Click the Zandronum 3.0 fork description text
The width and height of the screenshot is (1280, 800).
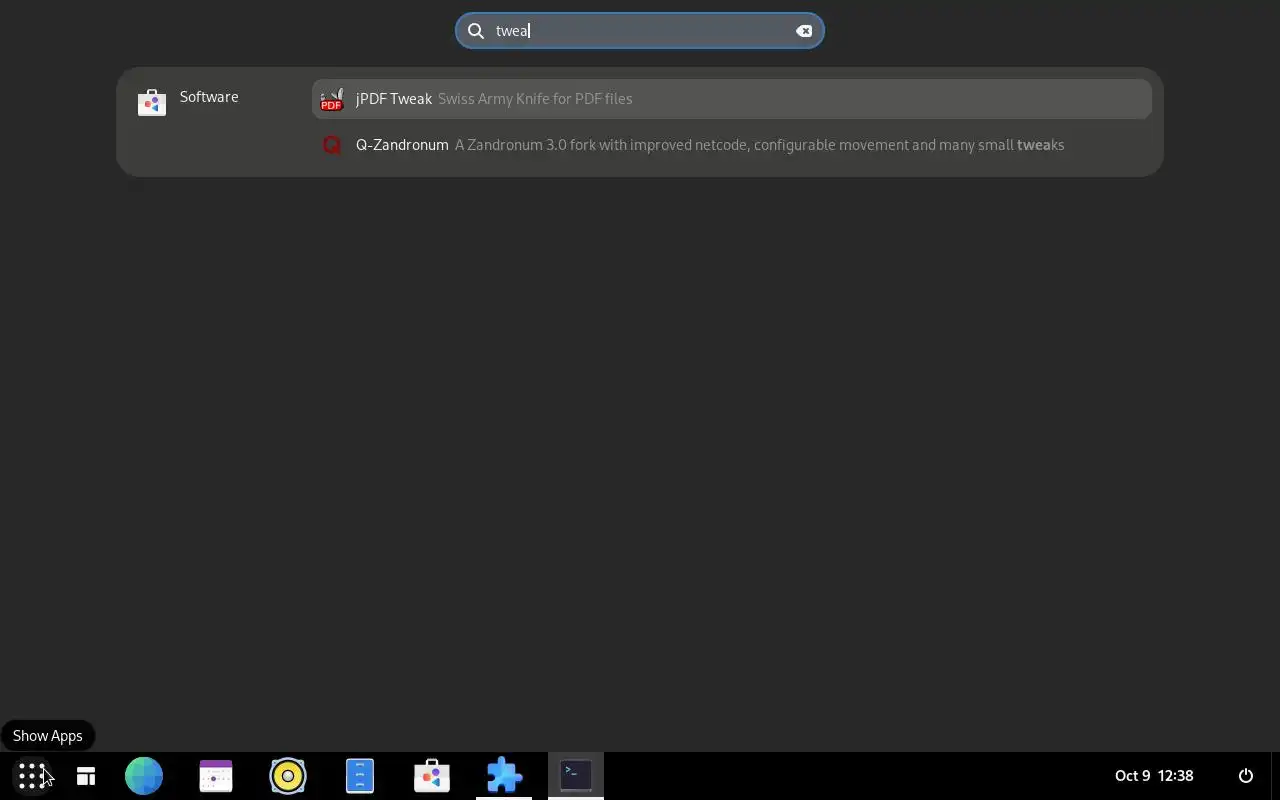(760, 145)
